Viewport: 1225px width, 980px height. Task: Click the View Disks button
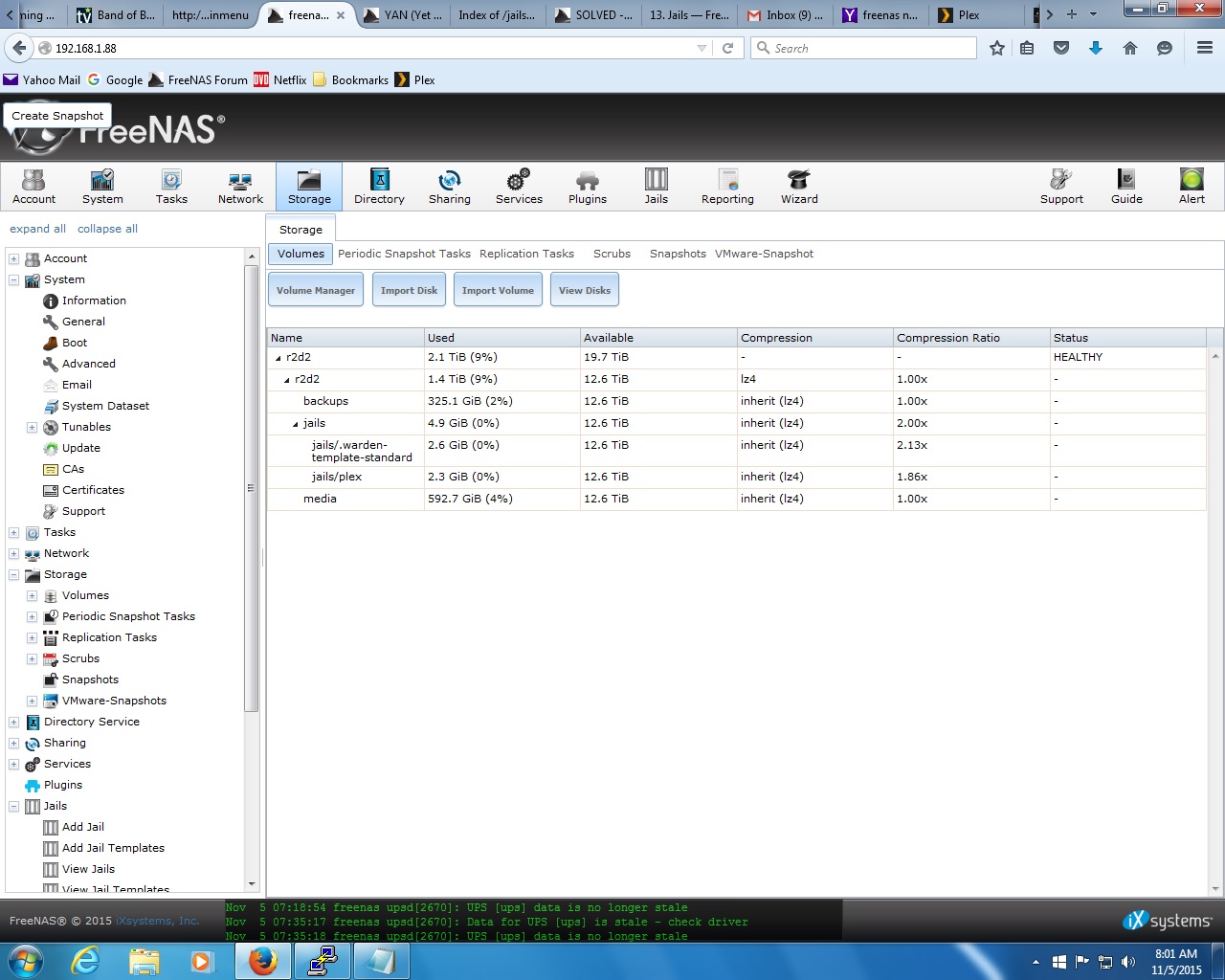click(585, 290)
